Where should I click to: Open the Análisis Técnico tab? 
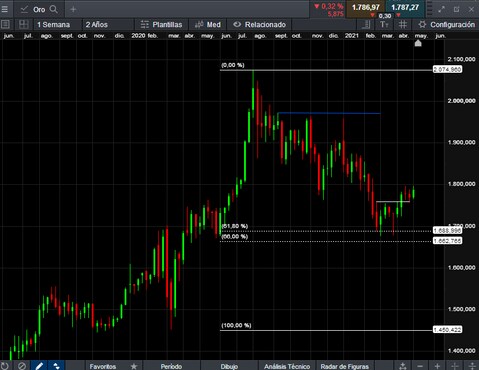coord(287,366)
